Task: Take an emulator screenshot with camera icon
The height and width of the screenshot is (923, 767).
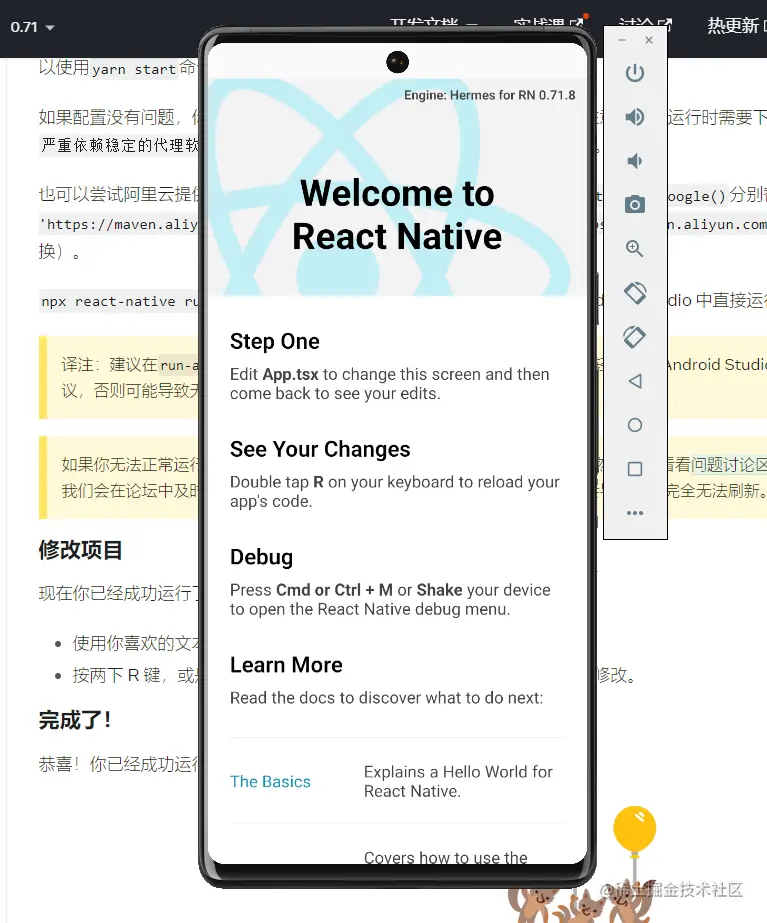Action: (x=635, y=204)
